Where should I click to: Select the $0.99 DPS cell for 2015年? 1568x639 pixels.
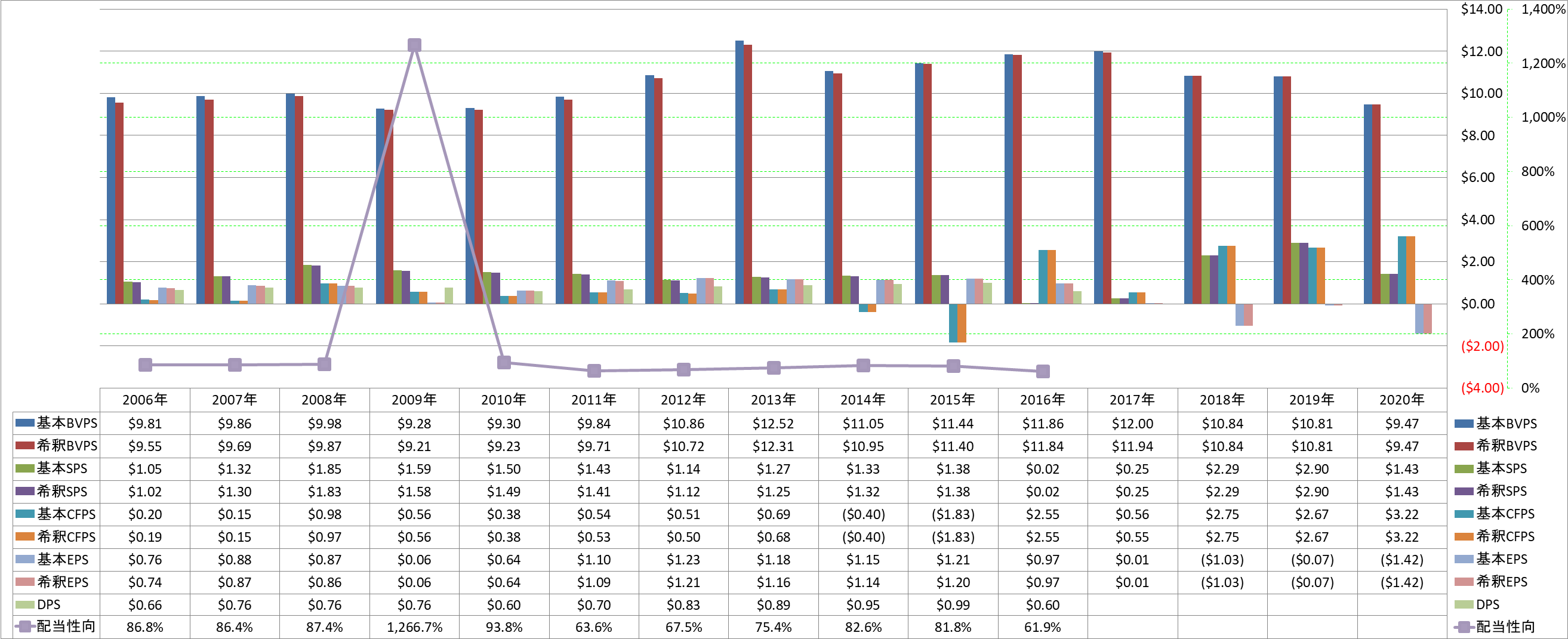pyautogui.click(x=953, y=605)
